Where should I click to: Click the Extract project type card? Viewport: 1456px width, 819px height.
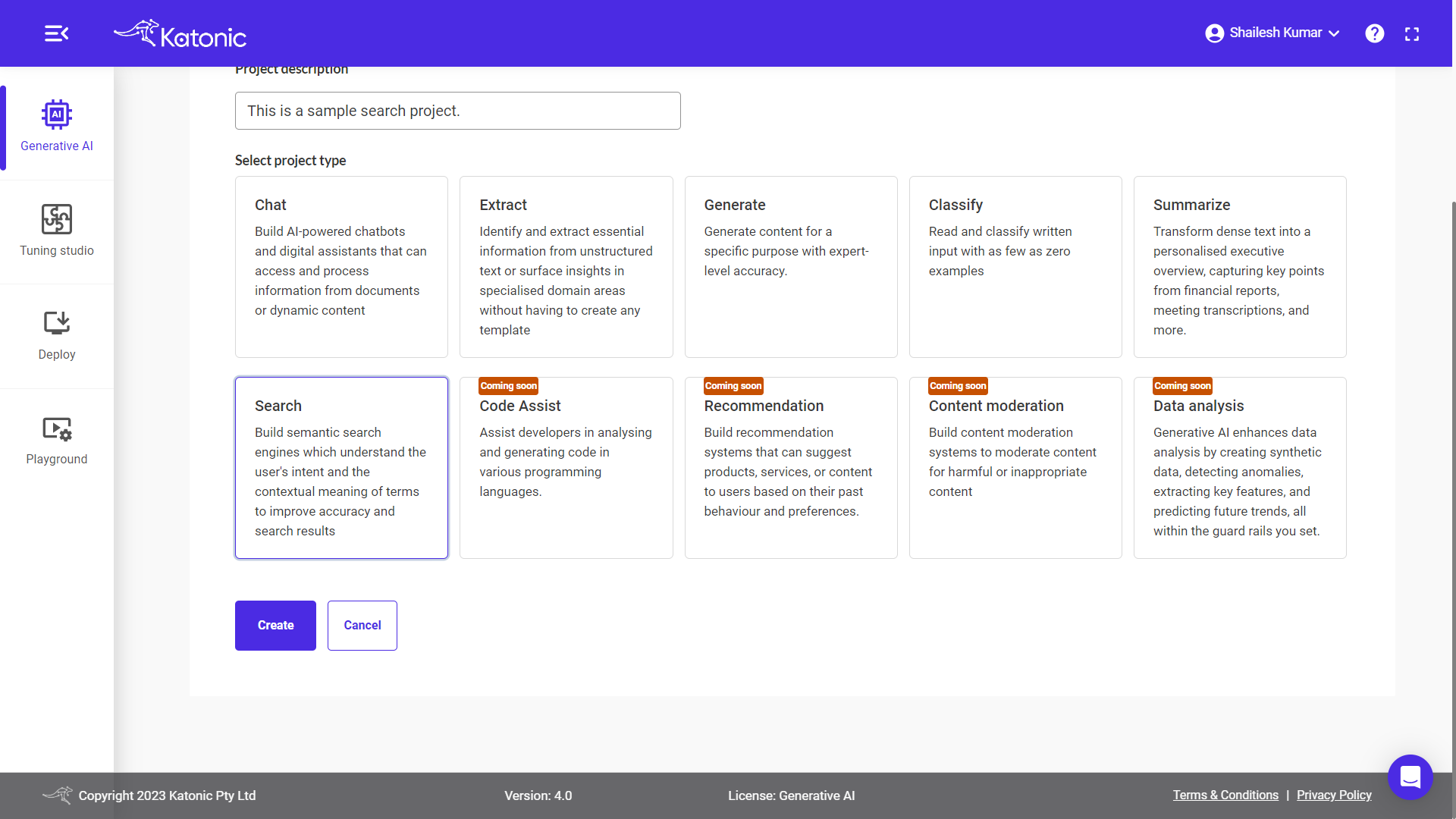click(566, 266)
